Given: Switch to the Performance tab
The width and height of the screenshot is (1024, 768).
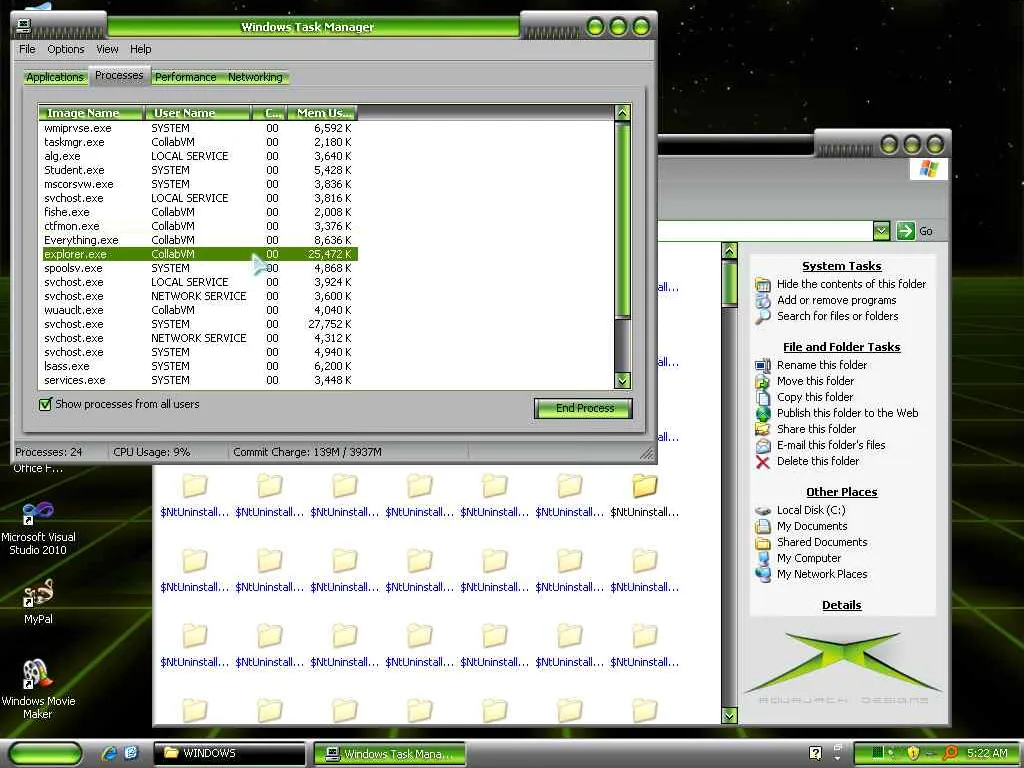Looking at the screenshot, I should [185, 77].
